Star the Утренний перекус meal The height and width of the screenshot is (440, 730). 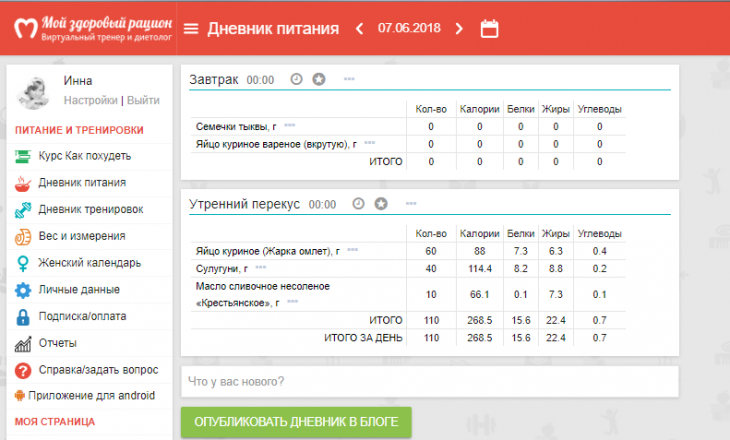pyautogui.click(x=381, y=204)
